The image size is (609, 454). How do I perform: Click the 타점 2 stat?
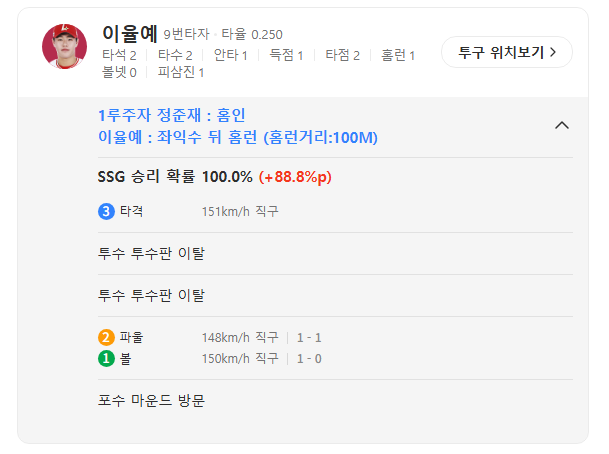point(341,55)
